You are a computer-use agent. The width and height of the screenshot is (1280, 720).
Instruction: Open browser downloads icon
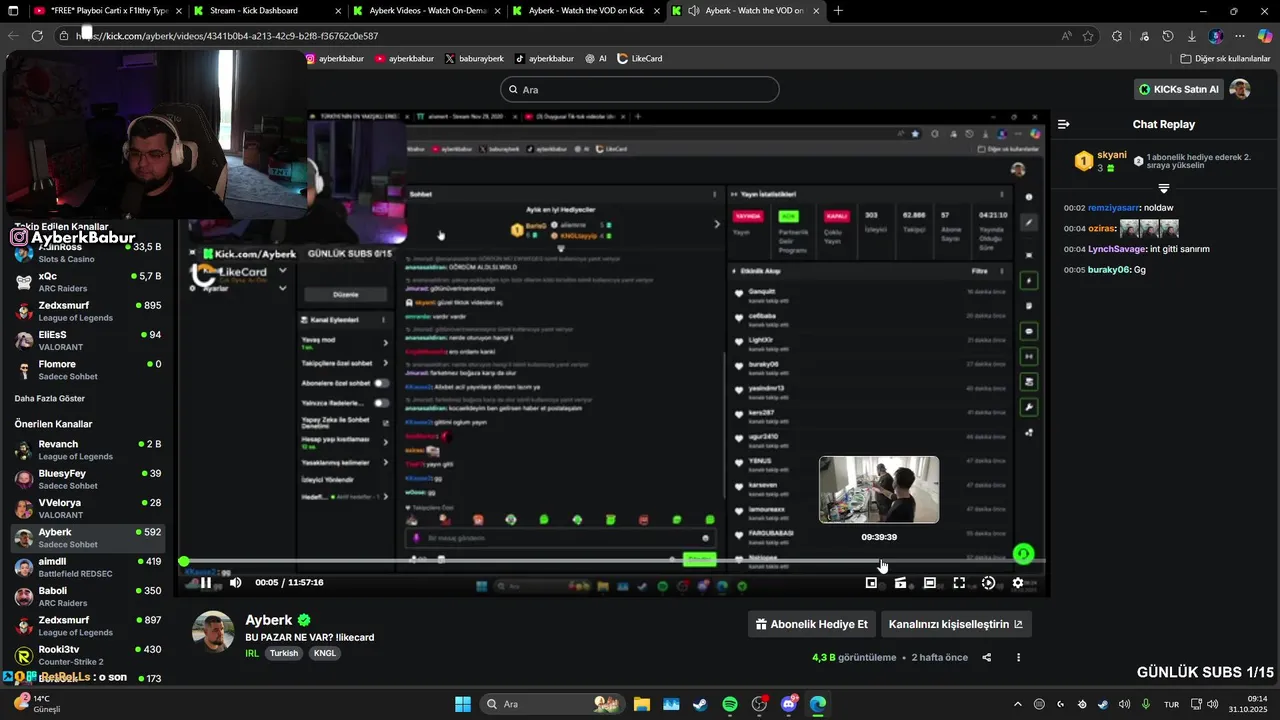pyautogui.click(x=1192, y=36)
